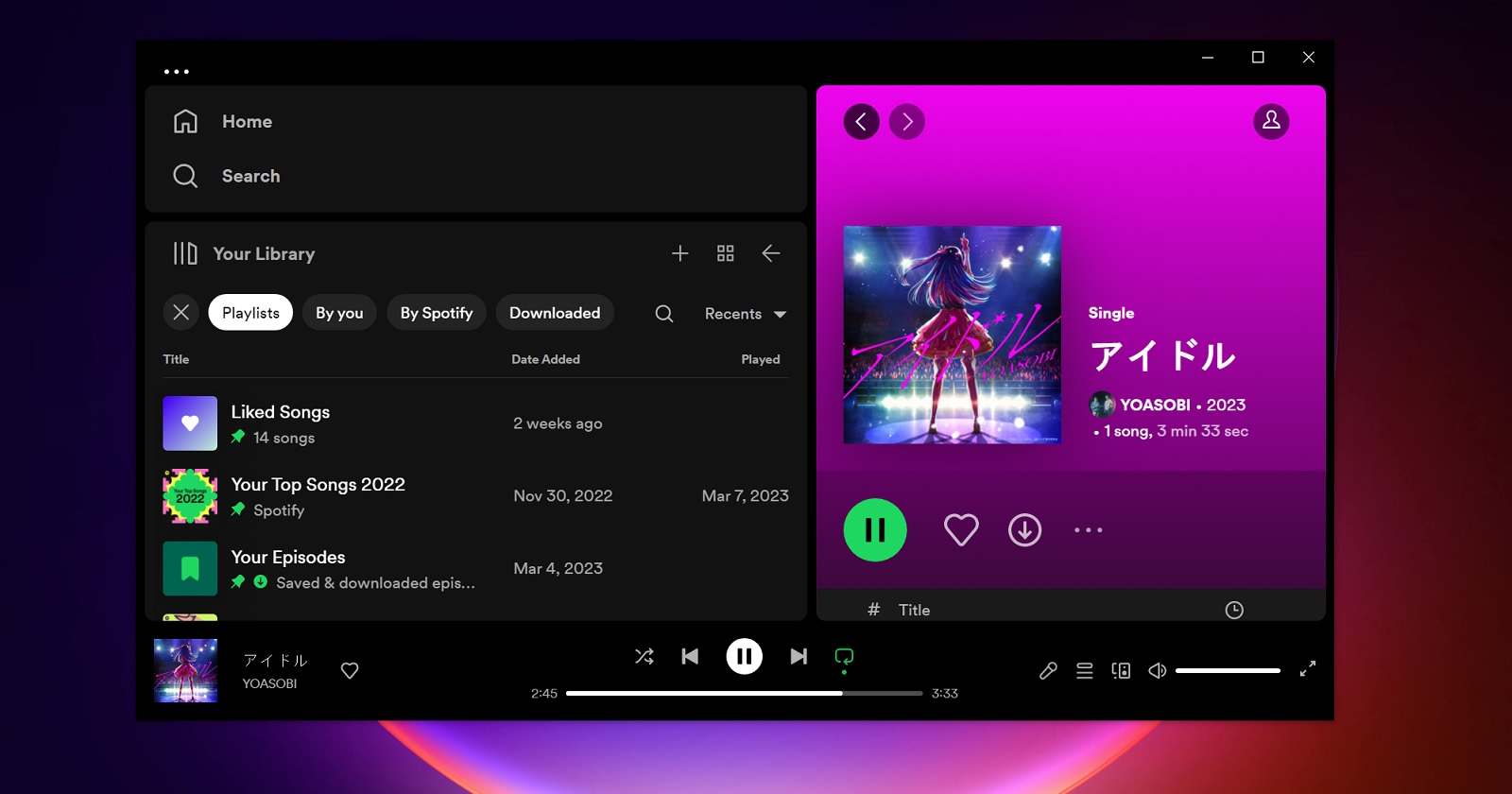Save the album with heart icon

[961, 530]
